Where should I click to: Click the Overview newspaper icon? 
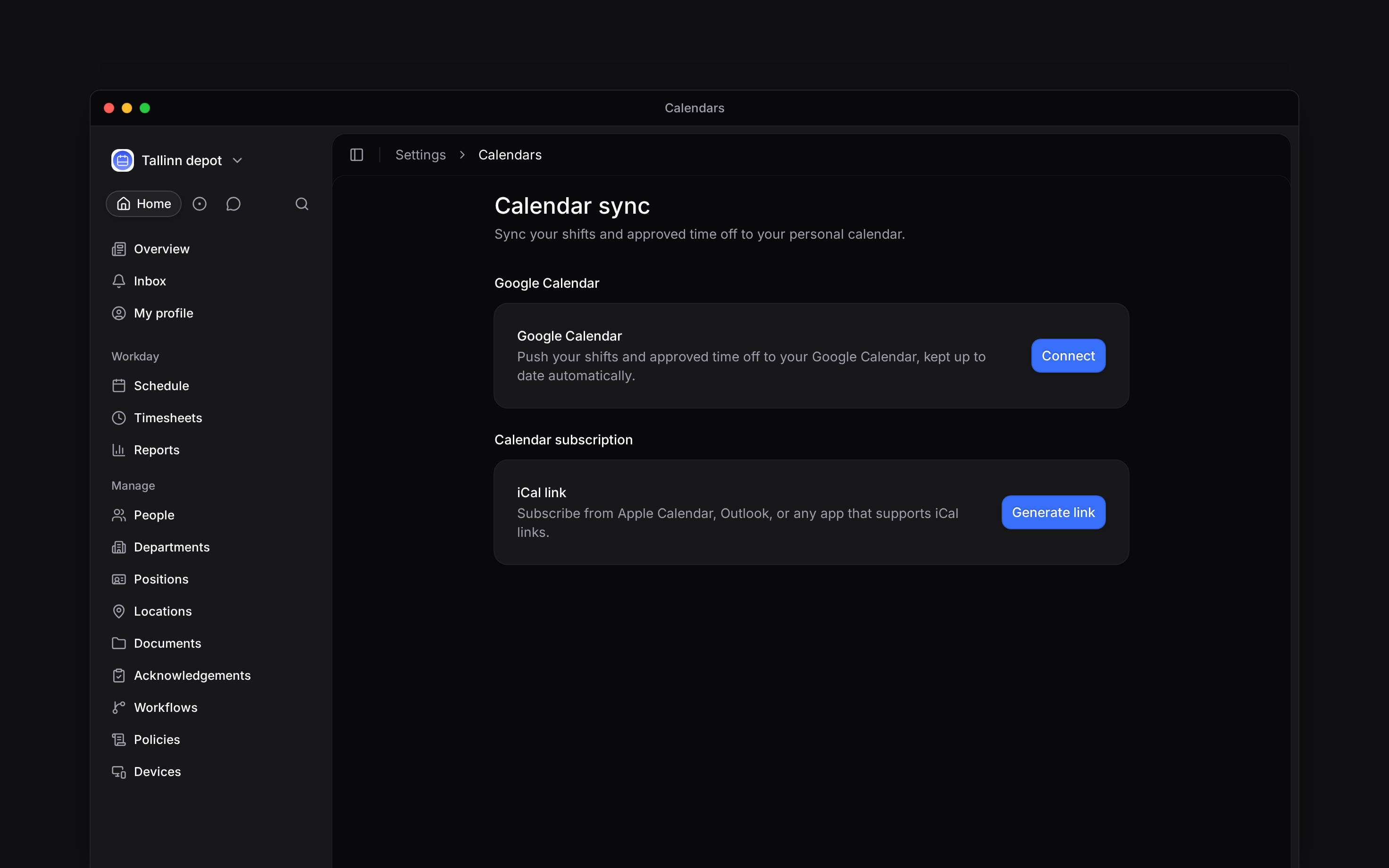pos(119,249)
